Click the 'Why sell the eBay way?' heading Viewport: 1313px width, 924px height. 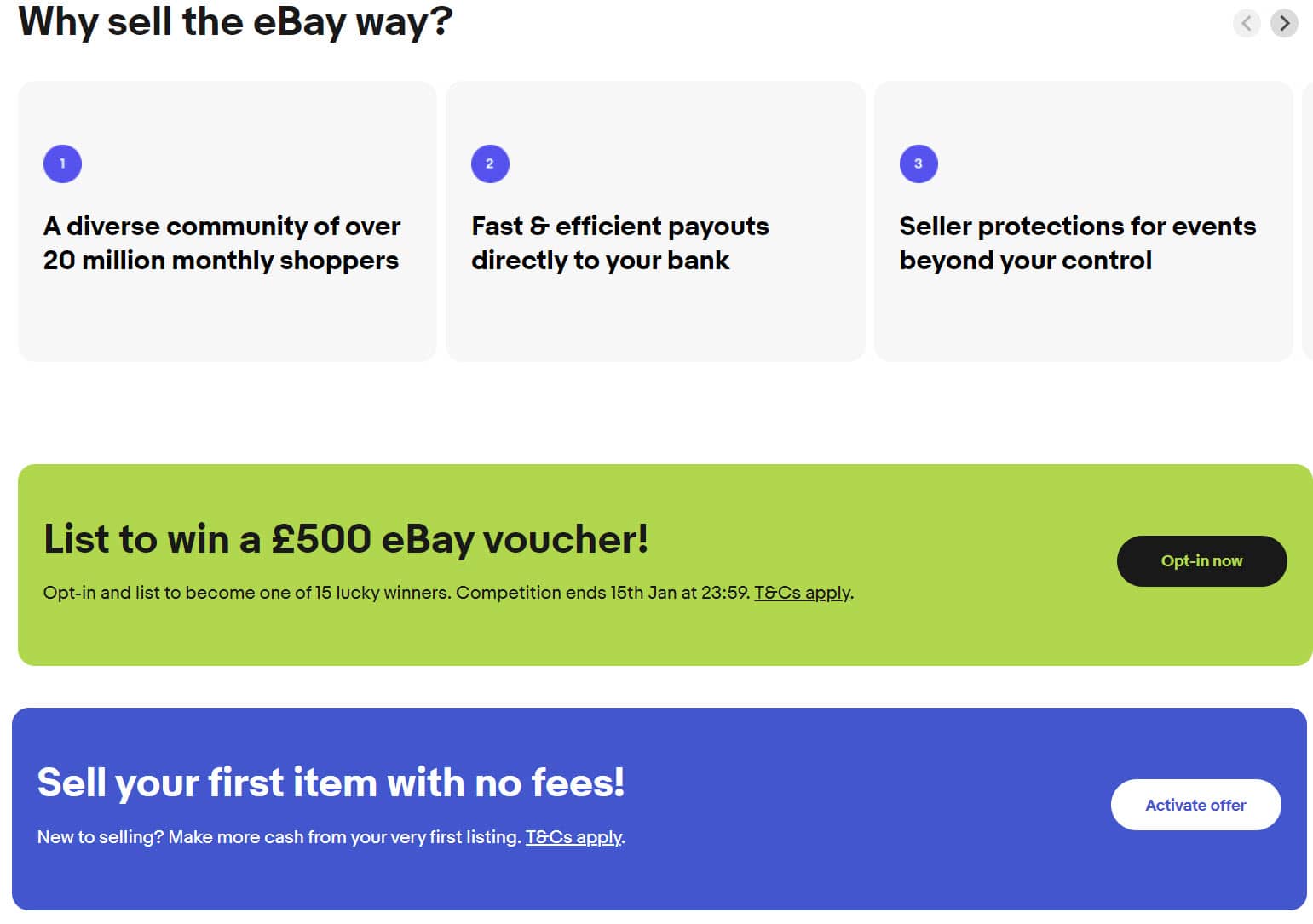point(235,21)
